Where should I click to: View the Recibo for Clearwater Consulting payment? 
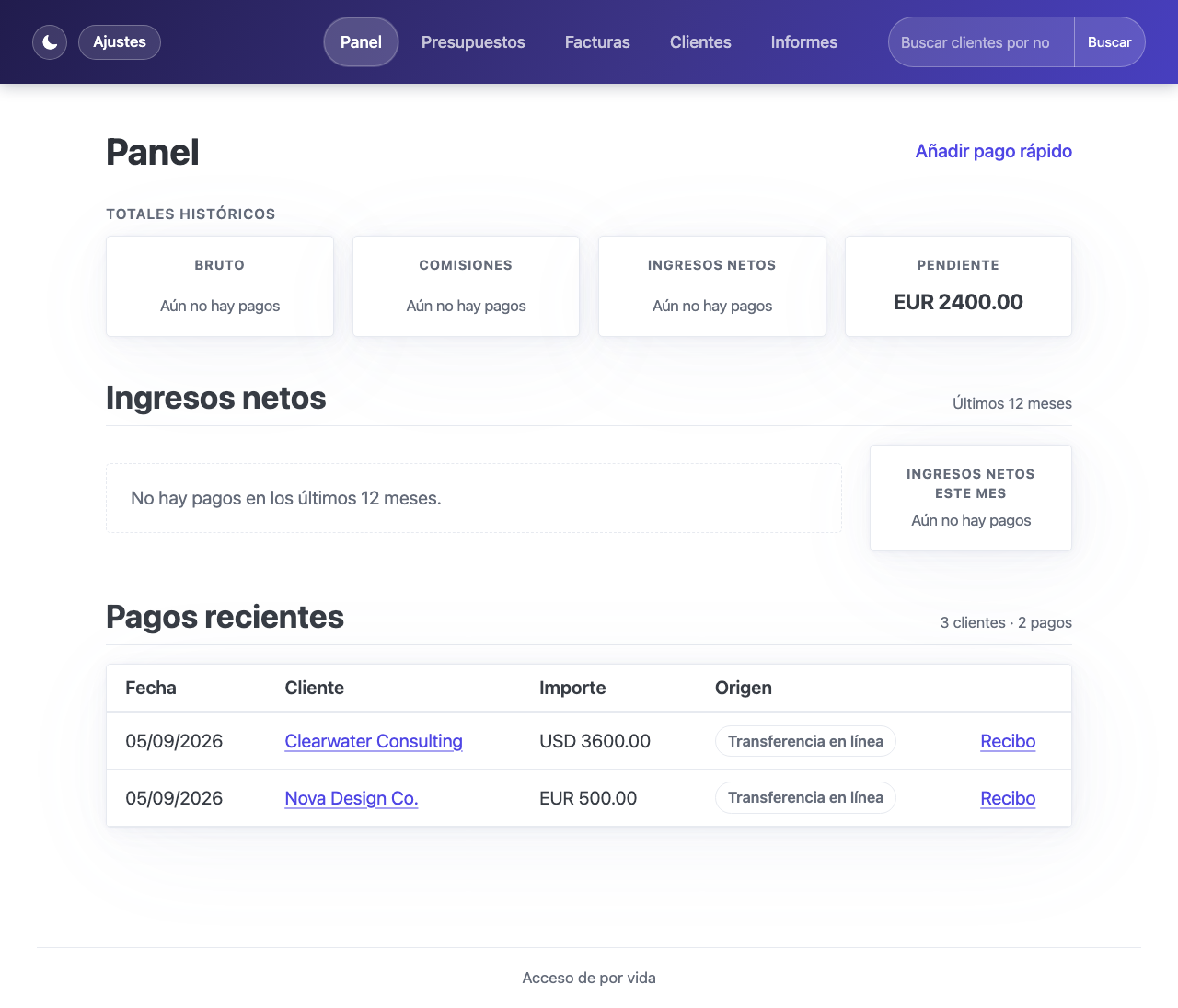click(1008, 741)
